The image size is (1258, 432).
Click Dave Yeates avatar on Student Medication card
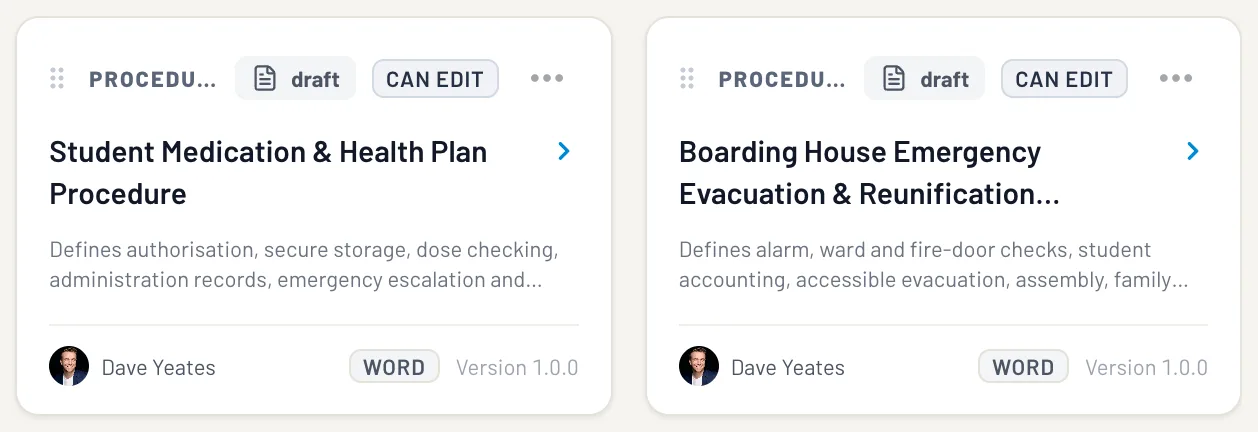pyautogui.click(x=69, y=367)
